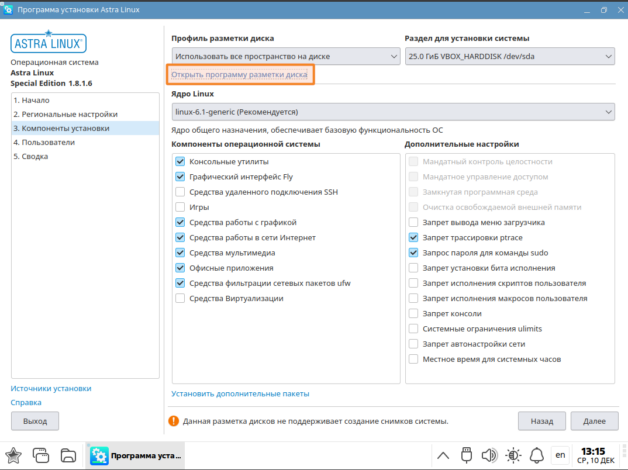The image size is (628, 470).
Task: Click installer icon in the title bar
Action: [8, 9]
